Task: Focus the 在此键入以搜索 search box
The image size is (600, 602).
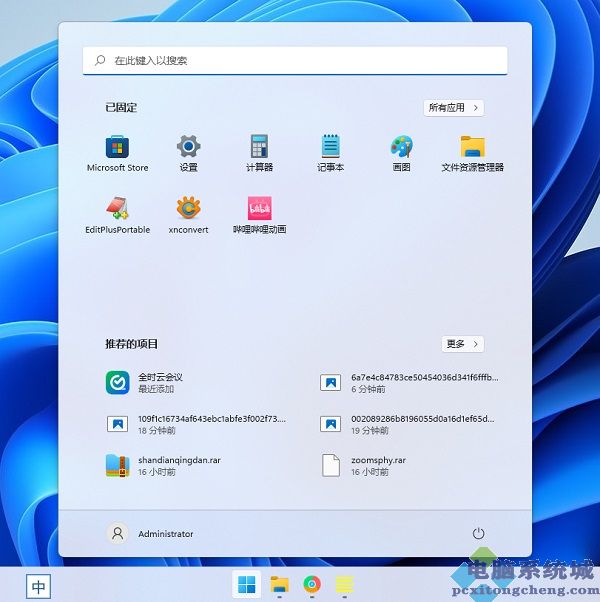Action: (295, 60)
